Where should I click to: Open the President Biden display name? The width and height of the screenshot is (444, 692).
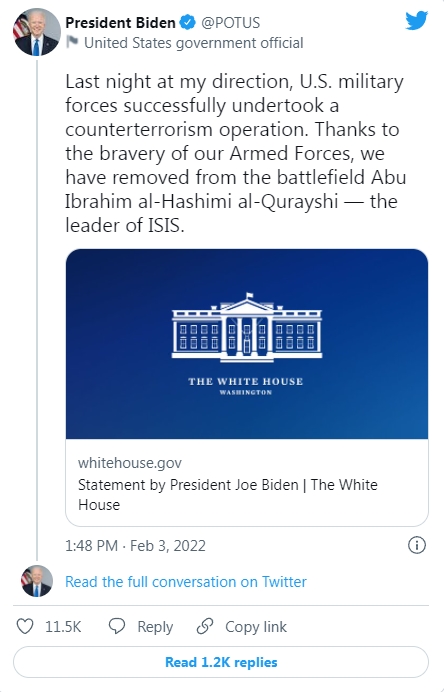(x=120, y=23)
